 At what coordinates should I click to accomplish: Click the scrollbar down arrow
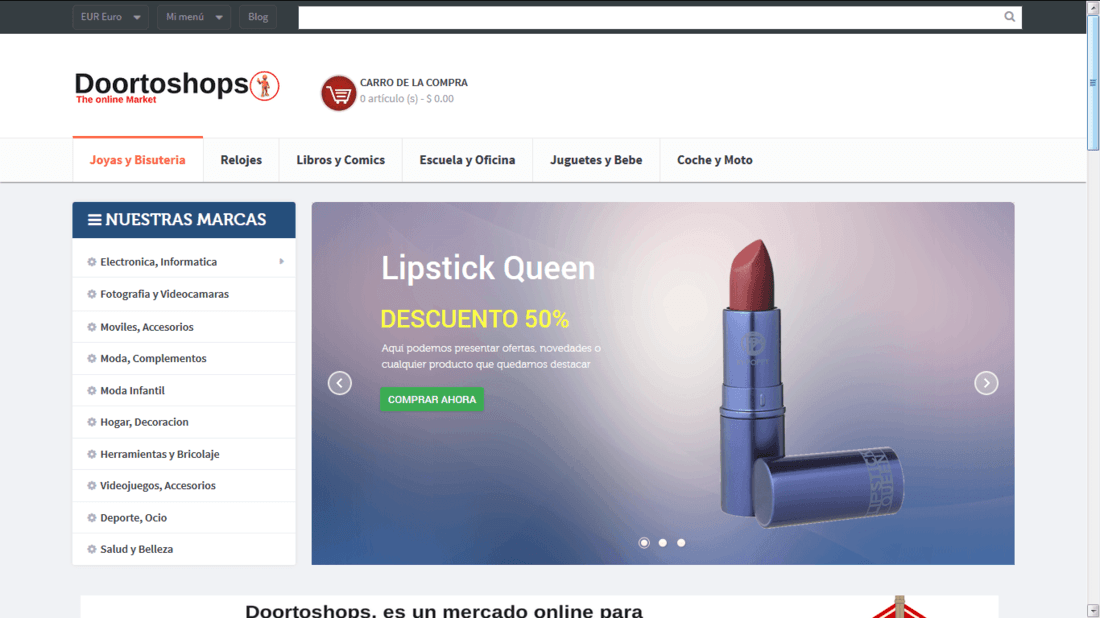1093,611
